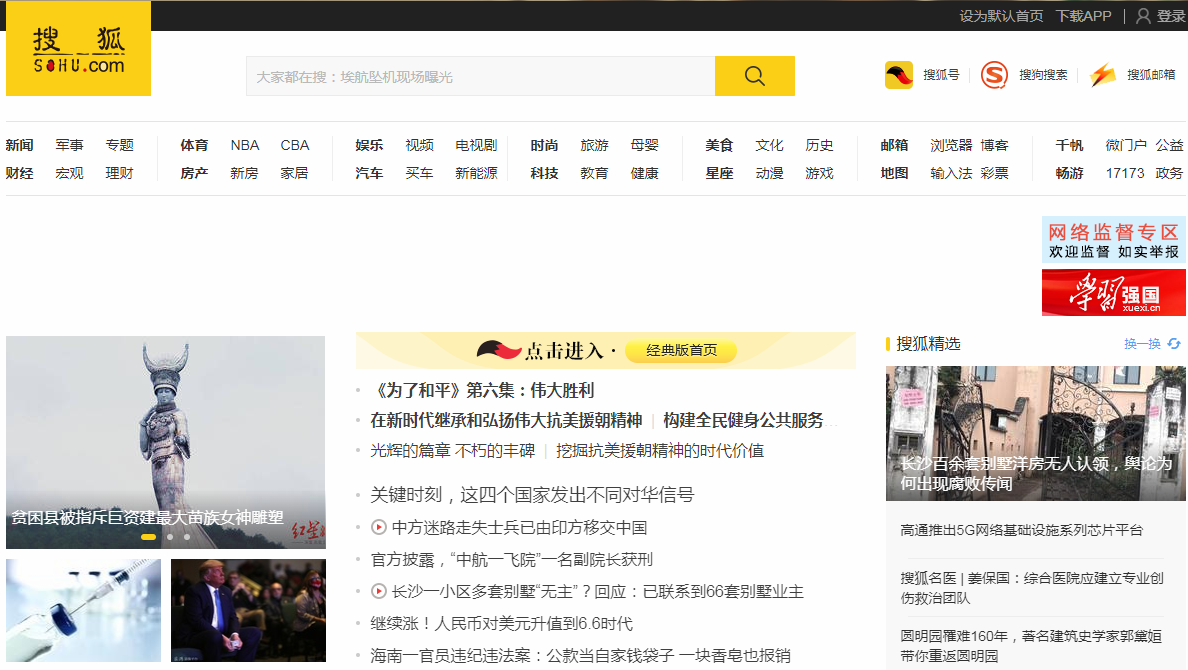Open the 星座 channel
Image resolution: width=1188 pixels, height=670 pixels.
point(719,173)
